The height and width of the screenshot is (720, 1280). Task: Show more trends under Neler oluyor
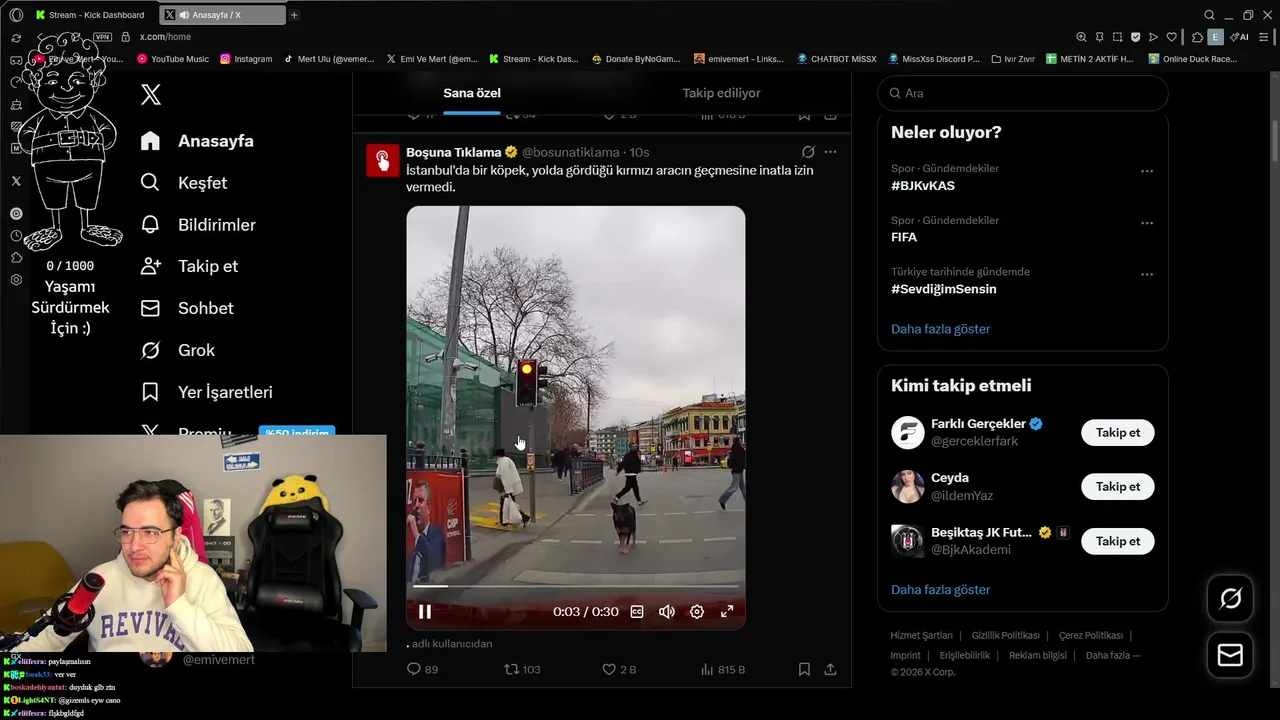pyautogui.click(x=941, y=329)
